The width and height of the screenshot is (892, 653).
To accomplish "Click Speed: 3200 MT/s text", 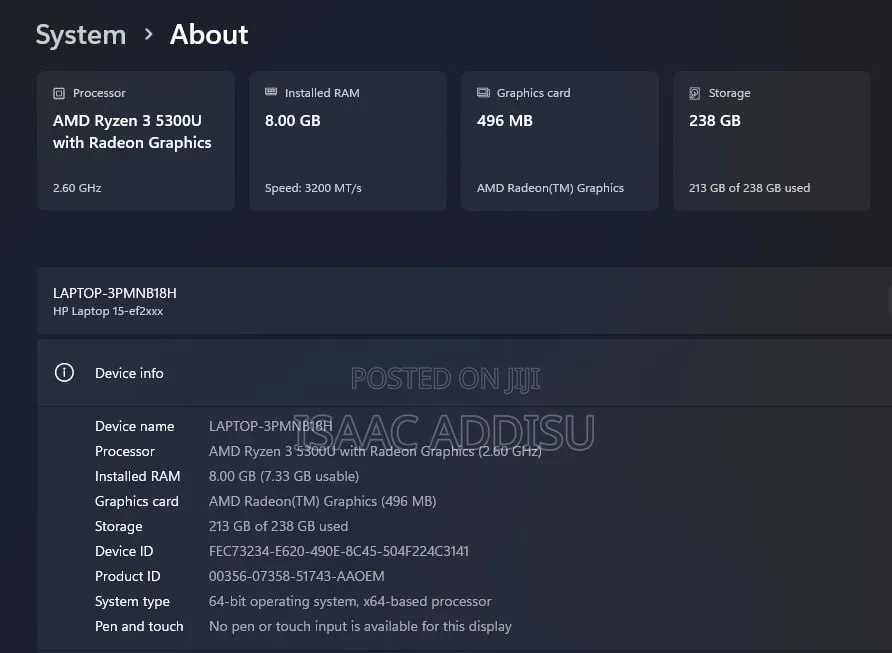I will (x=313, y=188).
